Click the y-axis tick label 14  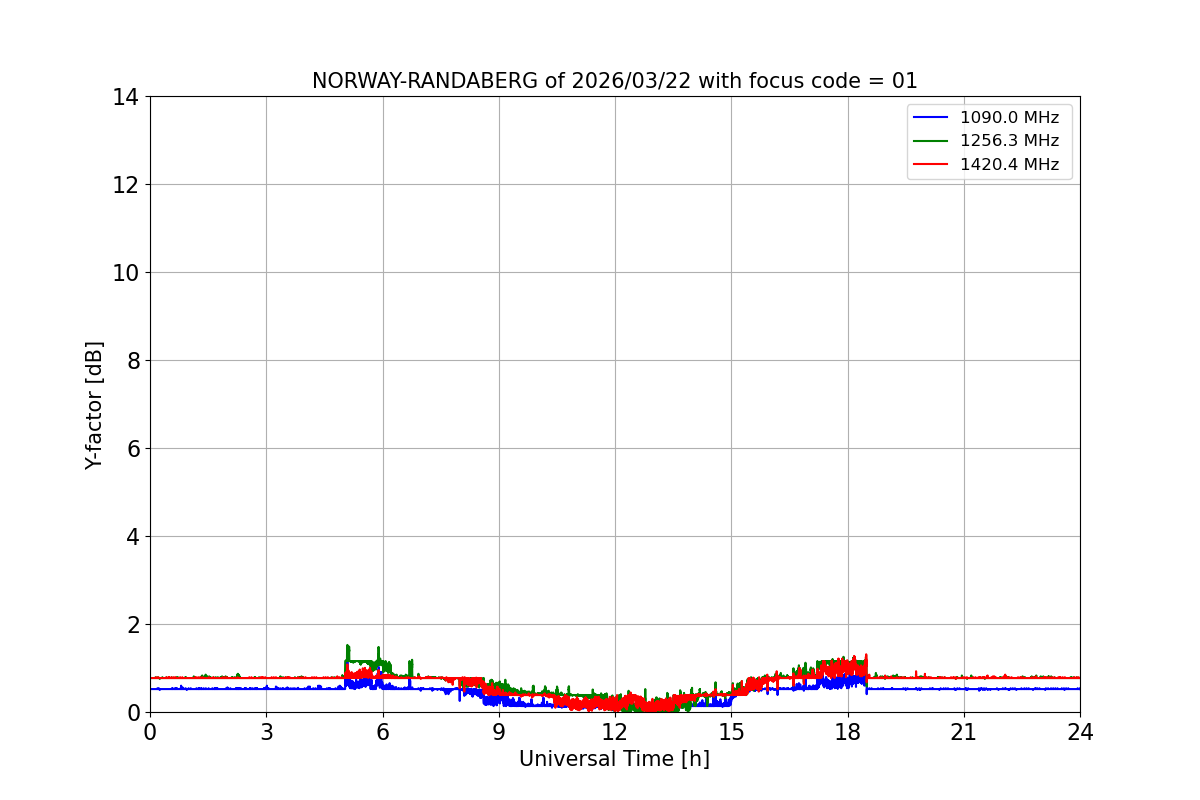point(125,97)
